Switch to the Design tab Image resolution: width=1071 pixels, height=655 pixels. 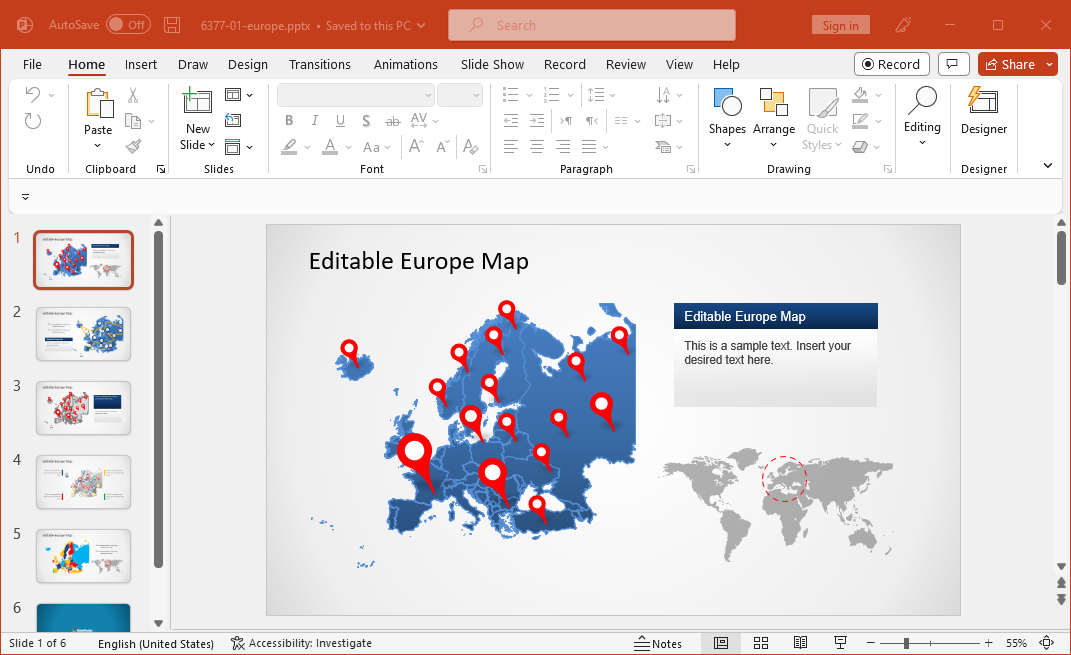tap(247, 64)
